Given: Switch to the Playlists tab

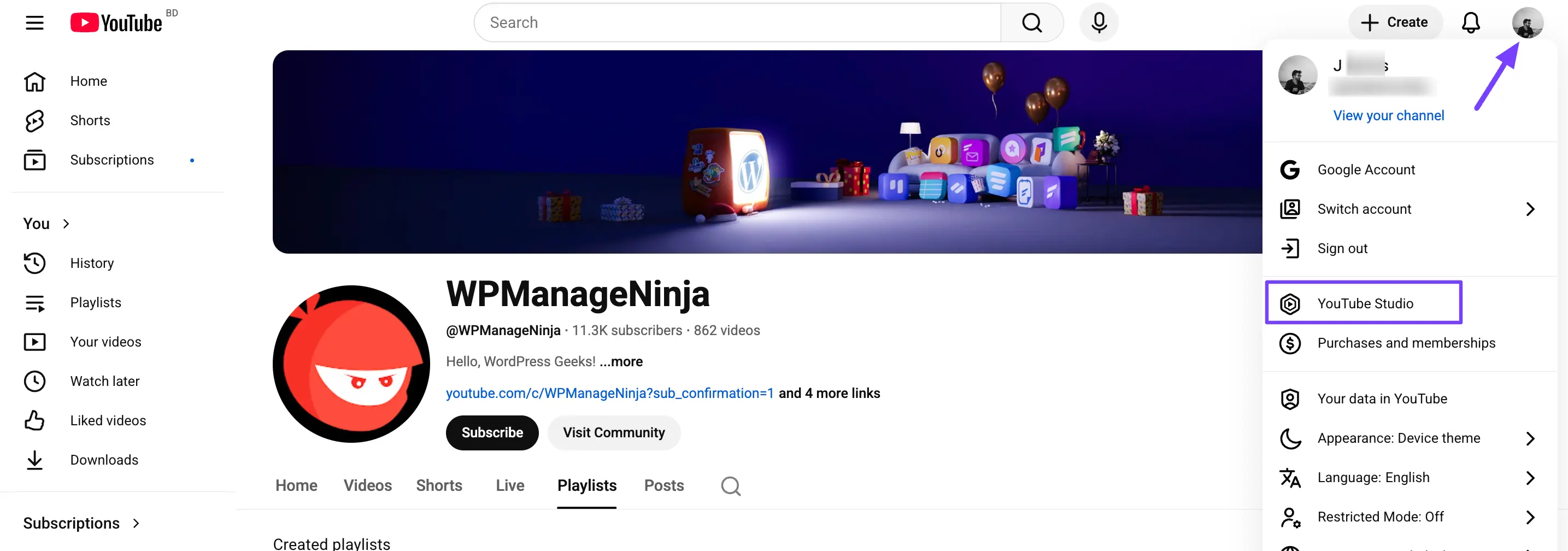Looking at the screenshot, I should [x=586, y=485].
